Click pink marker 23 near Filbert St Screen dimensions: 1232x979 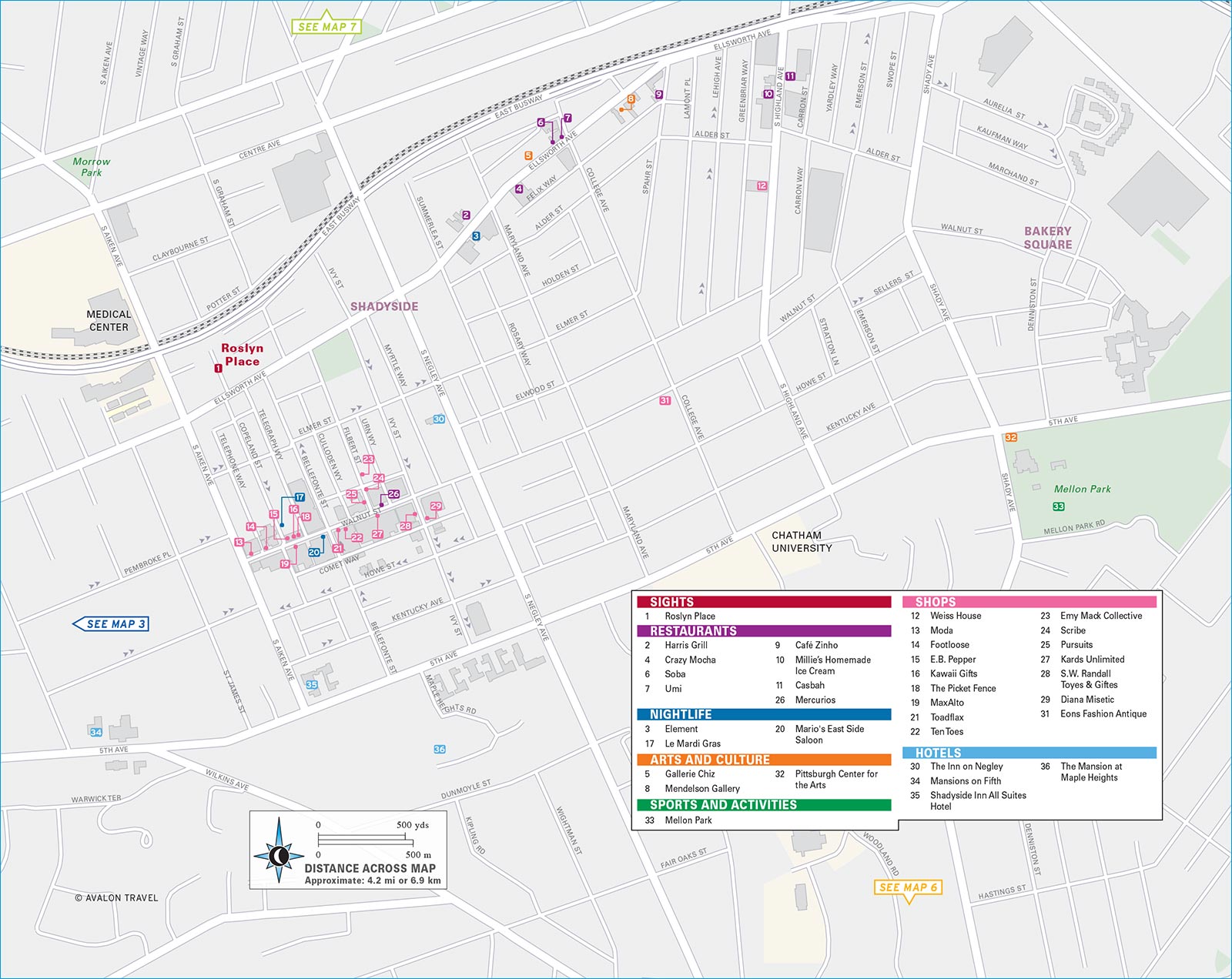coord(368,459)
